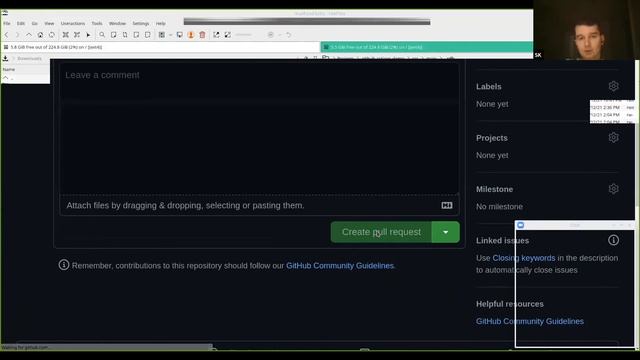Click the parent directory row in file panel
This screenshot has width=640, height=360.
coord(25,78)
